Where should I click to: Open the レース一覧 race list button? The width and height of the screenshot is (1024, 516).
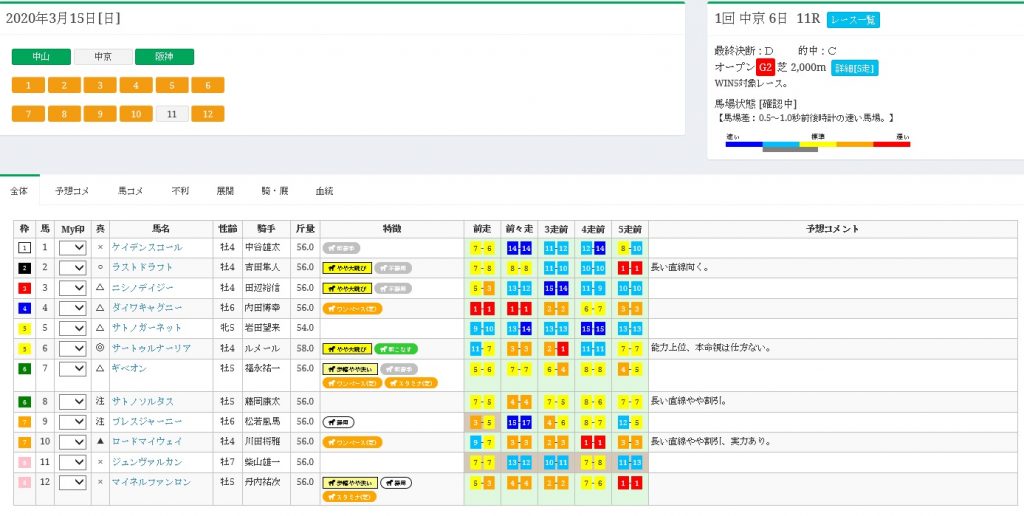[853, 20]
